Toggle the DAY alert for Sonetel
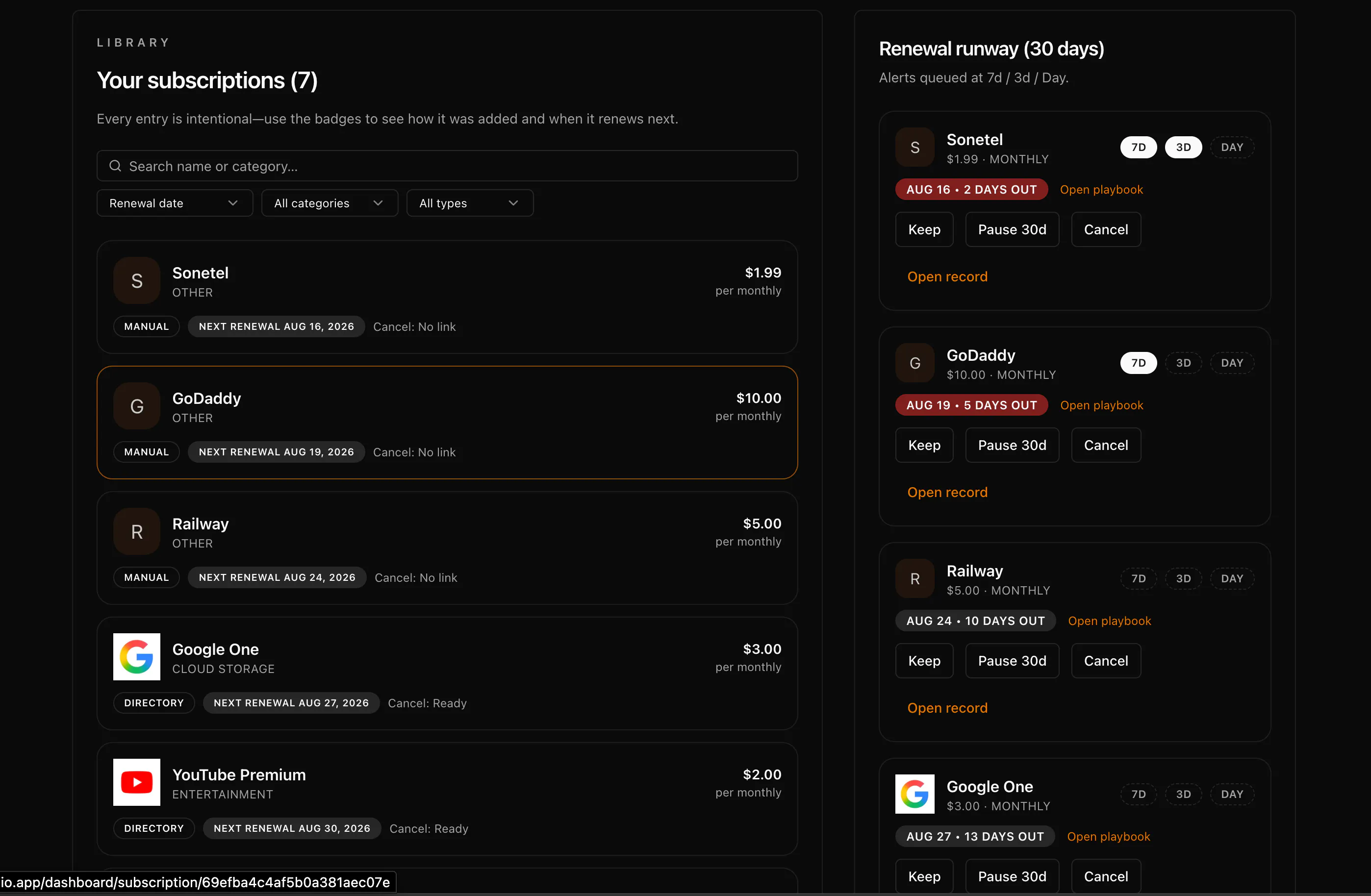The height and width of the screenshot is (896, 1371). [x=1232, y=148]
